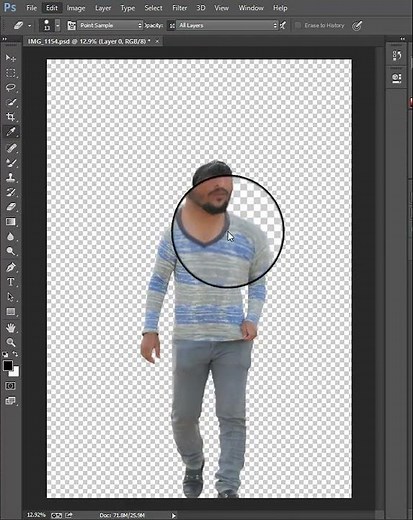This screenshot has width=413, height=520.
Task: Open the Layer menu
Action: pos(103,8)
